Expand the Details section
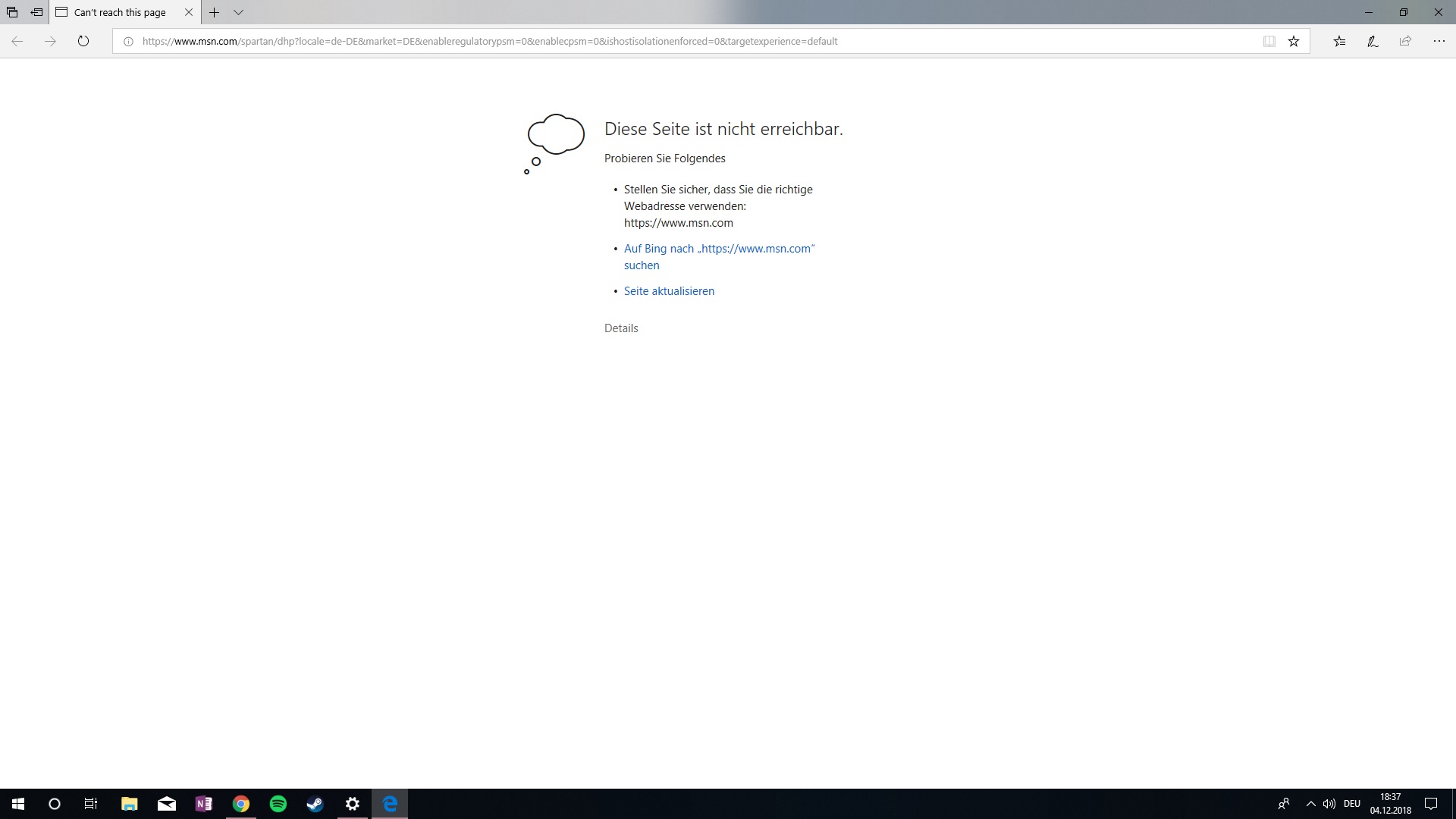The height and width of the screenshot is (819, 1456). pos(621,328)
